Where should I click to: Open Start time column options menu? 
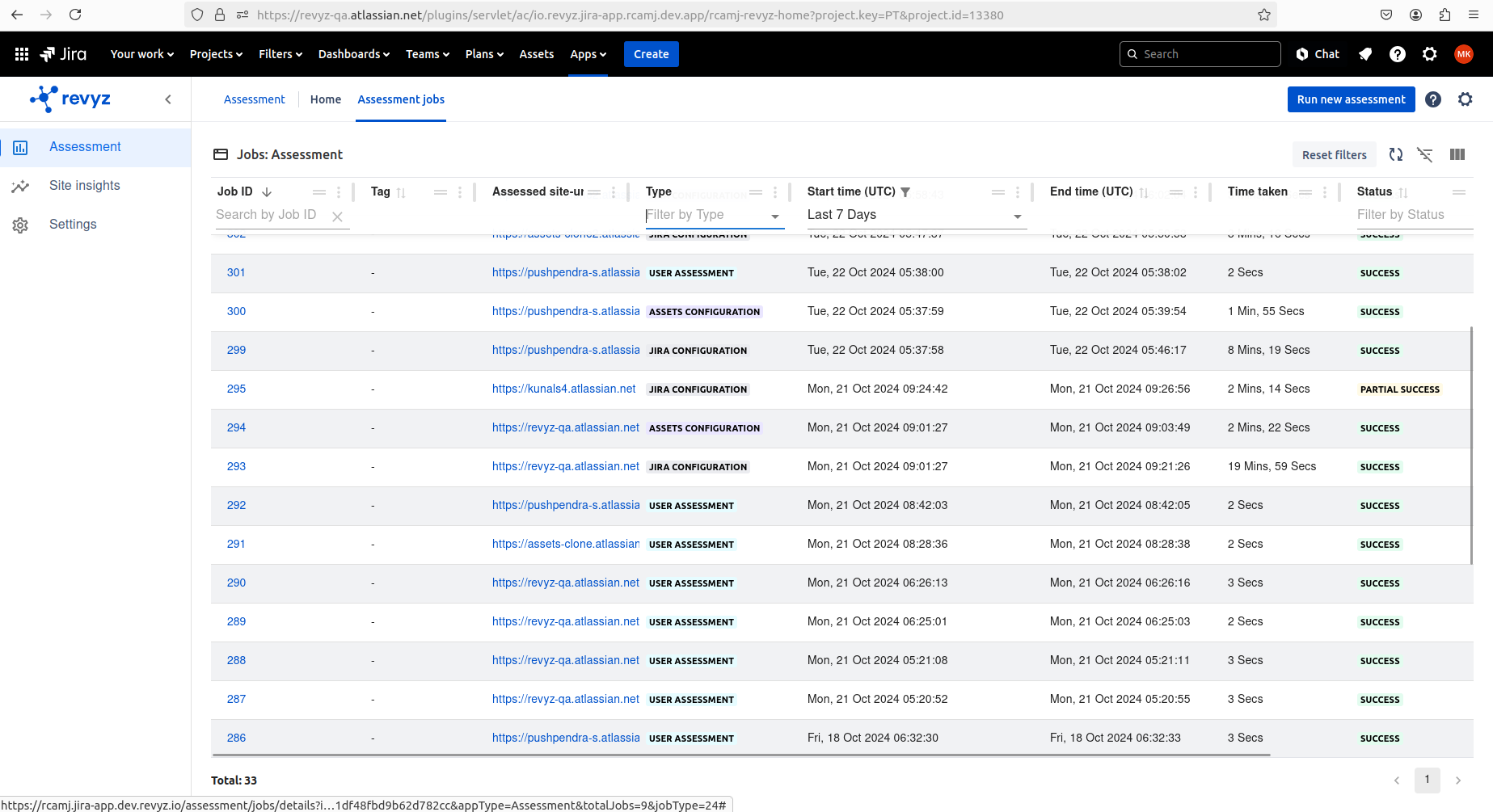click(1018, 192)
